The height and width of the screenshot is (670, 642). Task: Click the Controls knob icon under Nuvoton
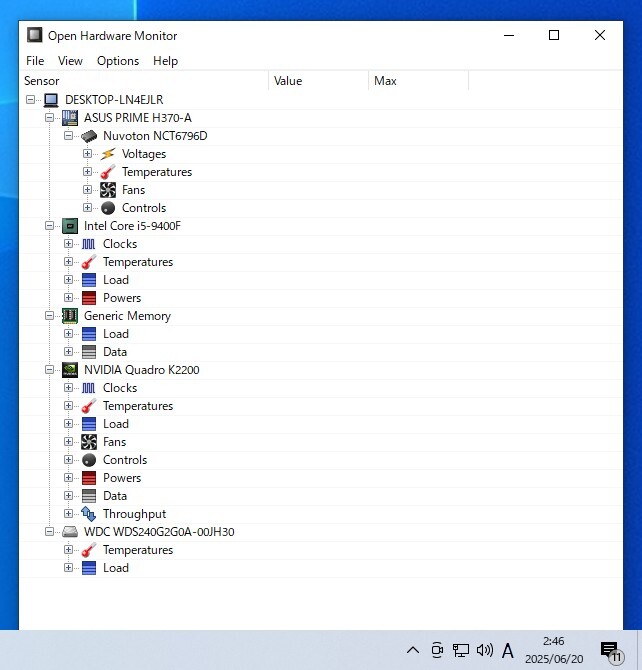108,208
